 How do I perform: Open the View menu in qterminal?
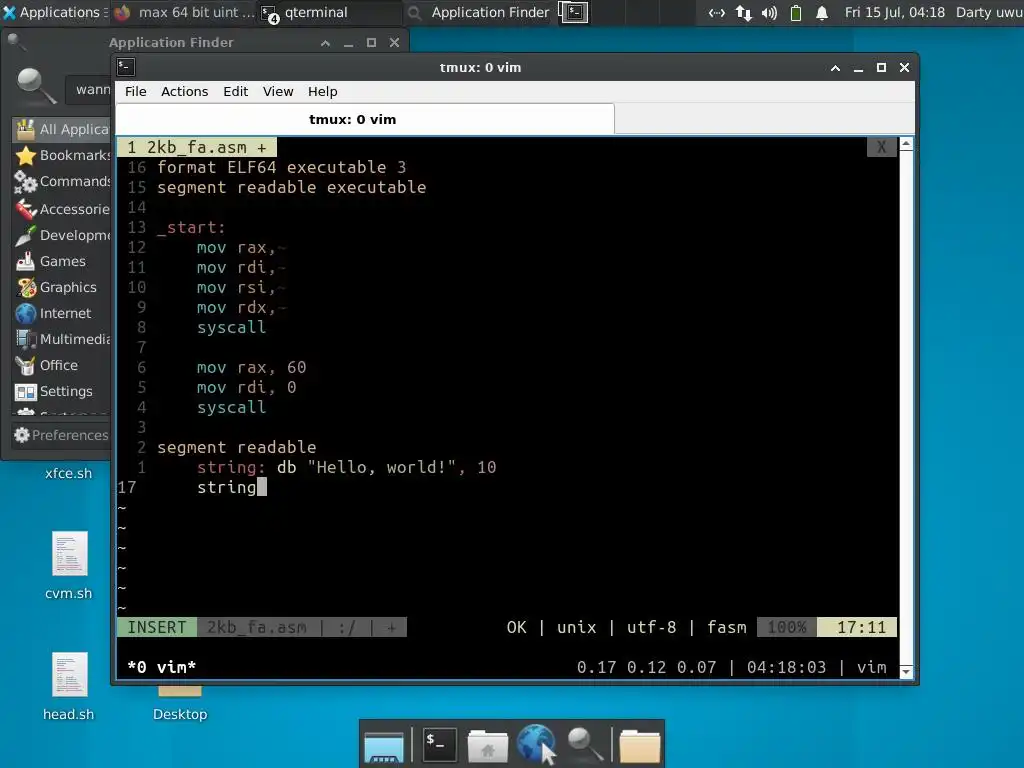[278, 91]
